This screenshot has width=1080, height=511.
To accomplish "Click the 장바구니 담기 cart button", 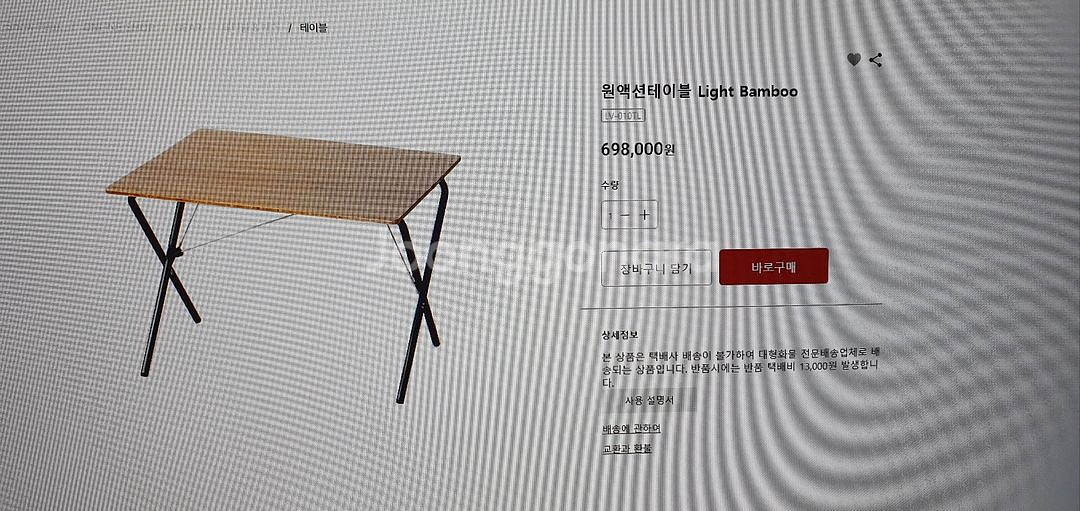I will pos(656,267).
